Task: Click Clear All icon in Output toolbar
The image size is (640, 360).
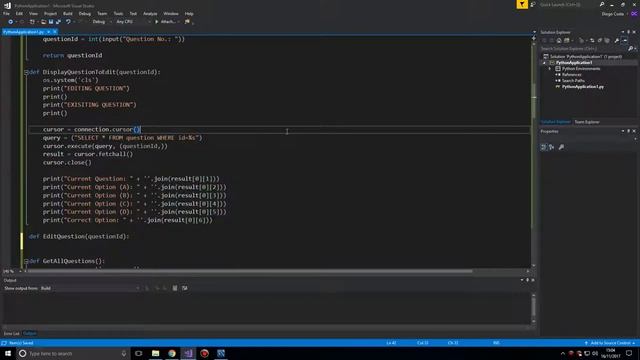Action: pos(175,288)
